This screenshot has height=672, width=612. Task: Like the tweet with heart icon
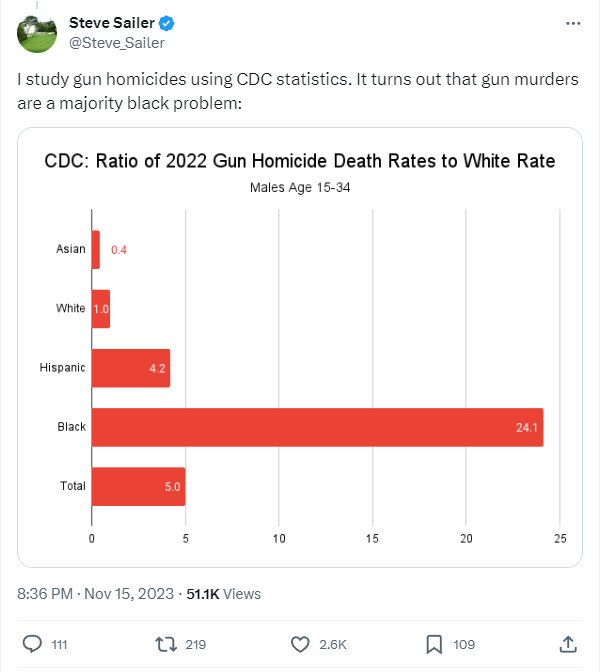pos(300,644)
